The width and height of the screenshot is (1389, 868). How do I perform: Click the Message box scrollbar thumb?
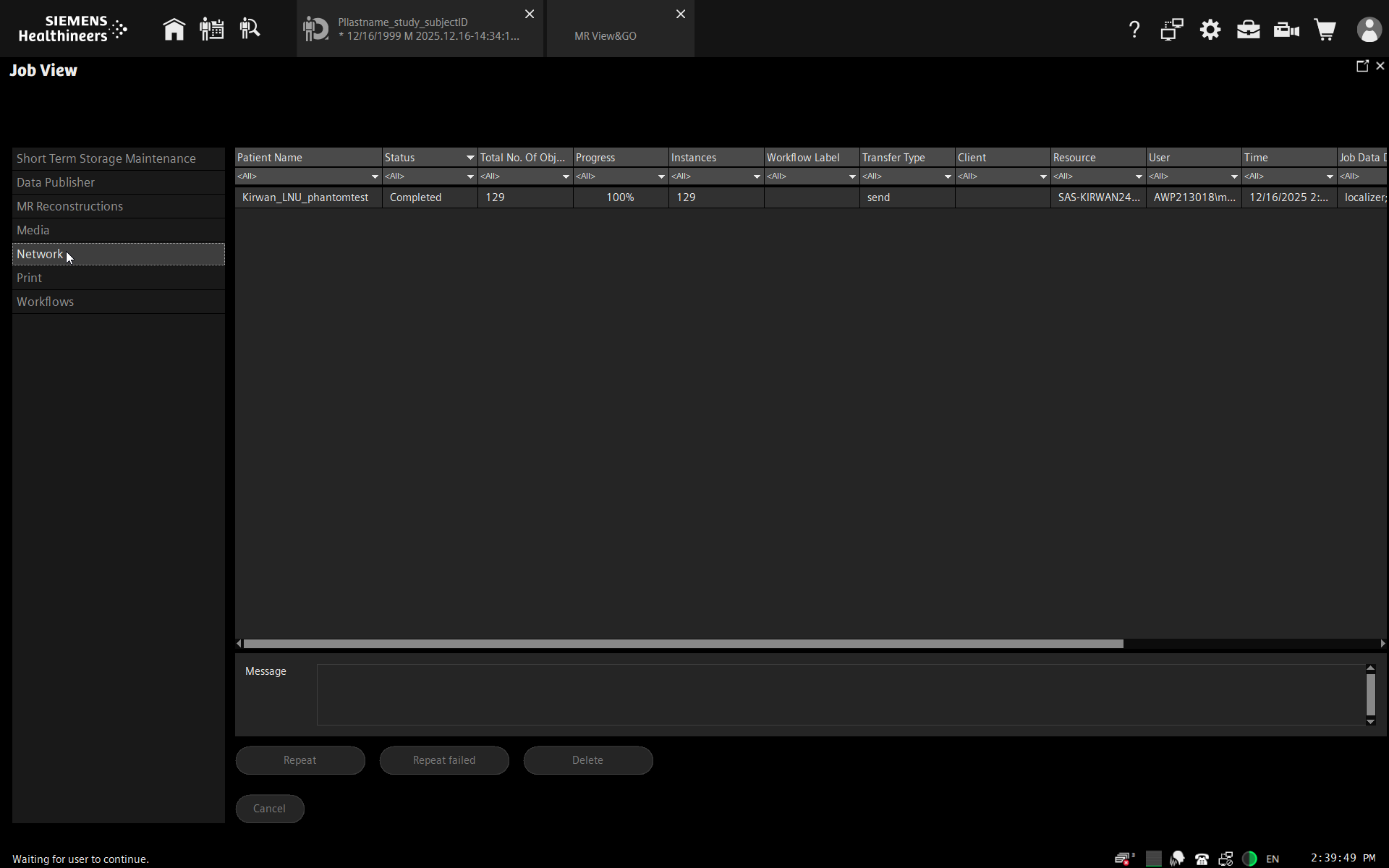(1370, 694)
